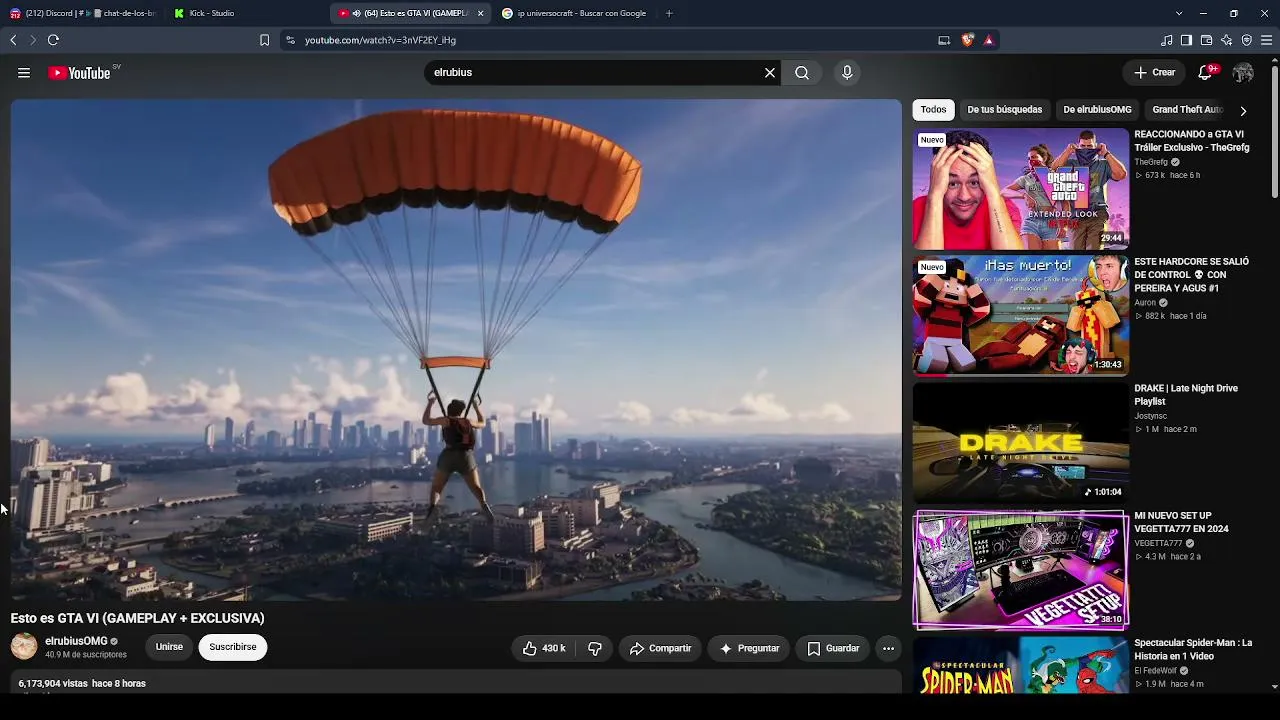Show more filter chips with the arrow
Viewport: 1280px width, 720px height.
click(1243, 111)
